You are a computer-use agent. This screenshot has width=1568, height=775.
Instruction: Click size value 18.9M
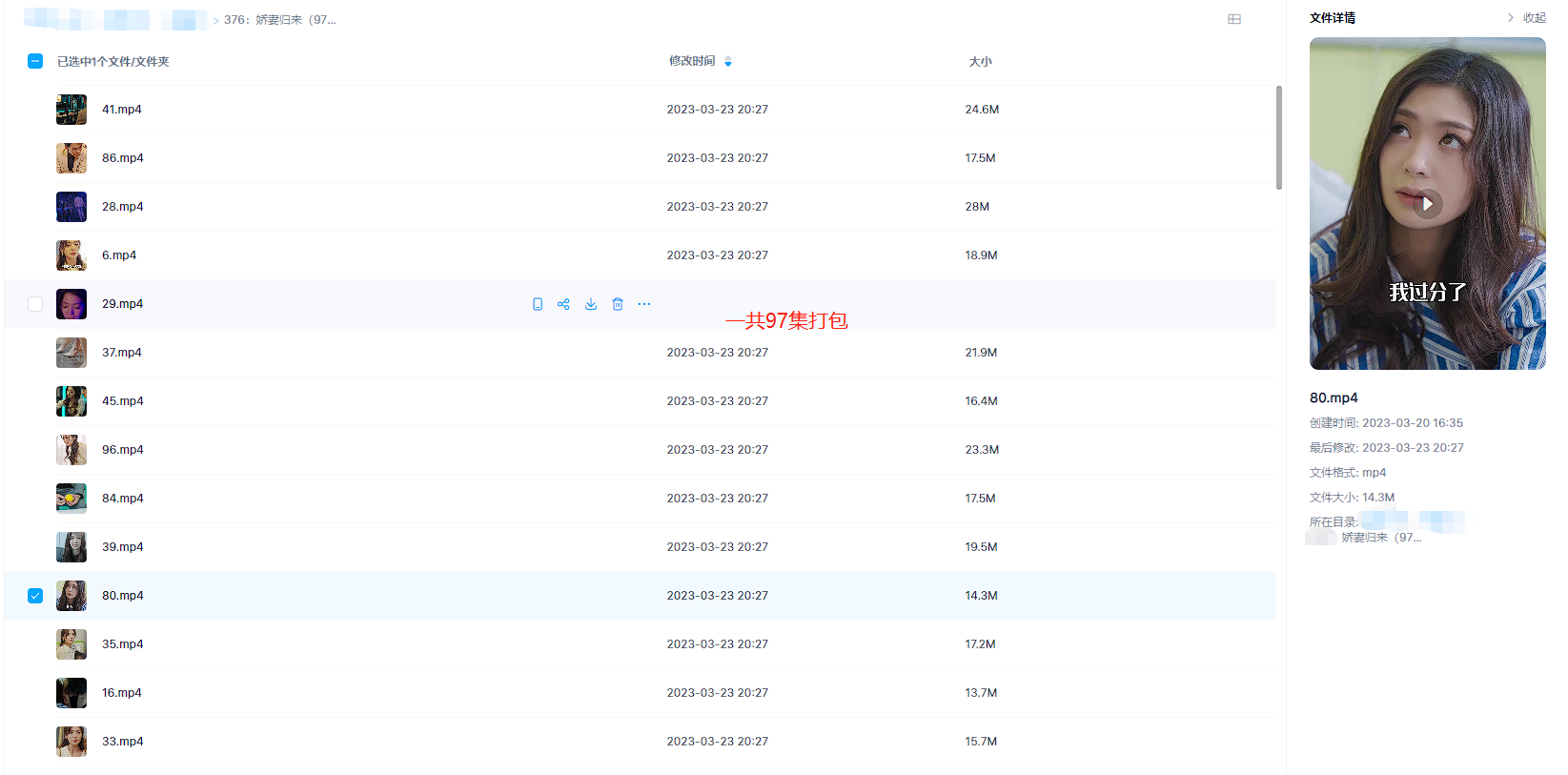(981, 255)
